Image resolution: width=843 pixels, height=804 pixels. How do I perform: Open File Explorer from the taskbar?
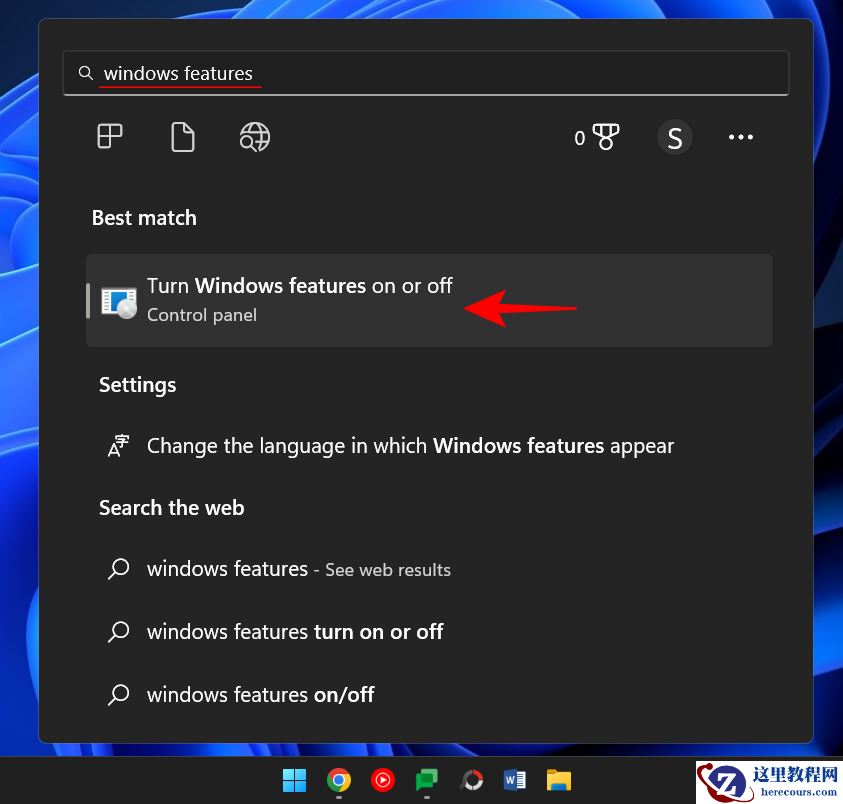coord(558,780)
